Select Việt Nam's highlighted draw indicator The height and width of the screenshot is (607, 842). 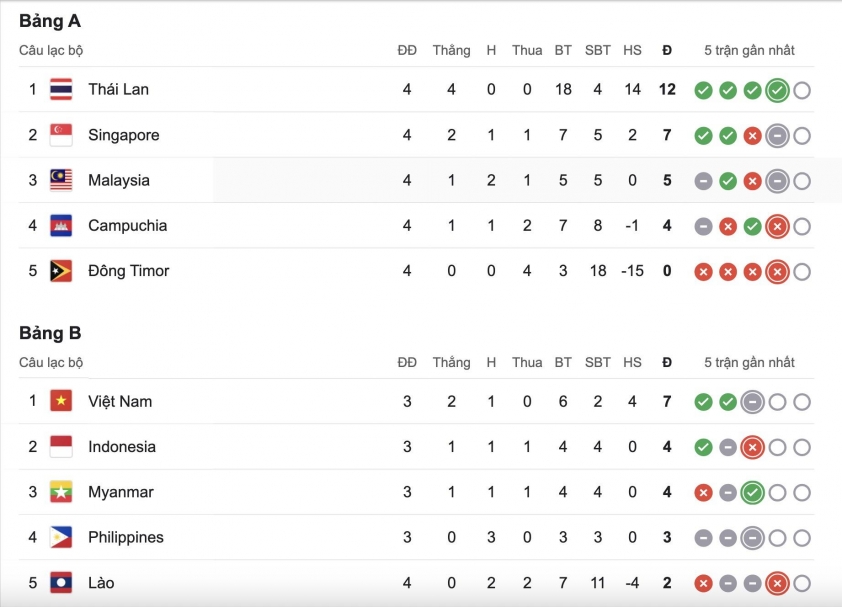pos(752,402)
